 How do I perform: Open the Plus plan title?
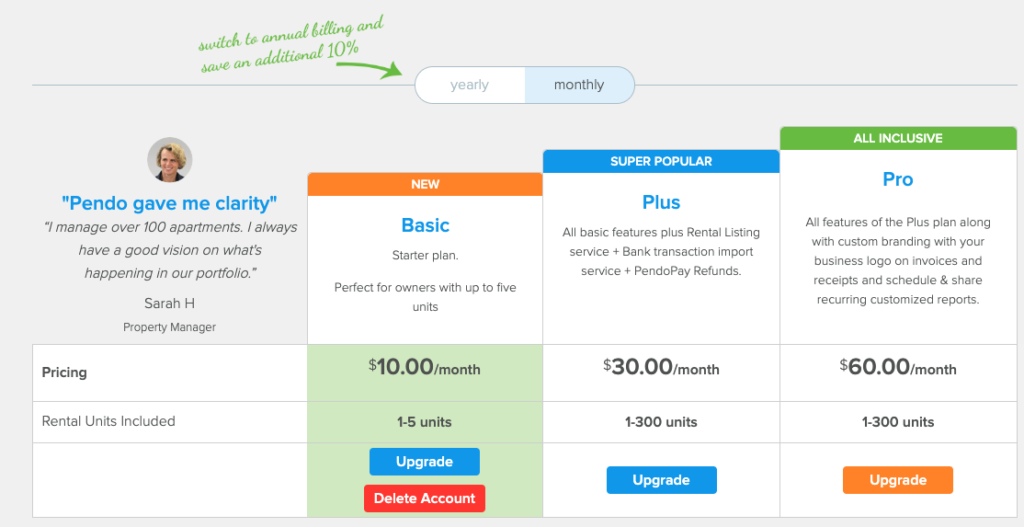662,202
